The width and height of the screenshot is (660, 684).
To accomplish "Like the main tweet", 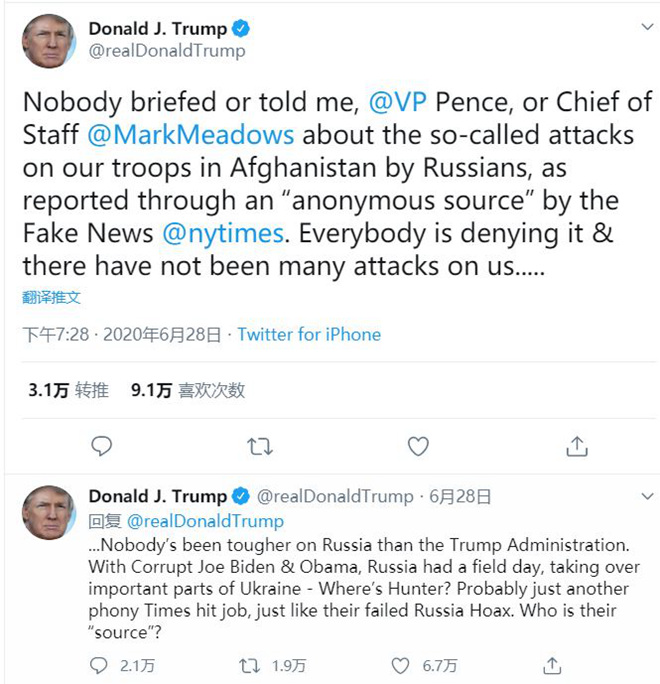I will point(418,446).
